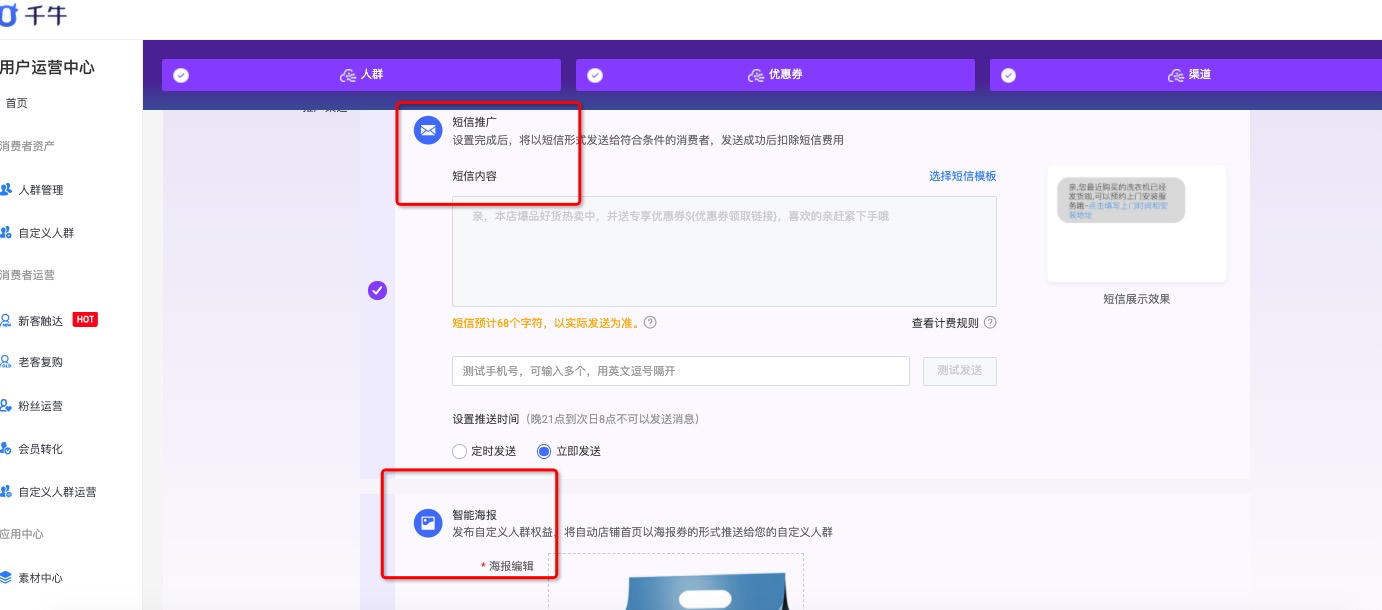This screenshot has height=610, width=1382.
Task: Open 老客复购 menu item
Action: [41, 362]
